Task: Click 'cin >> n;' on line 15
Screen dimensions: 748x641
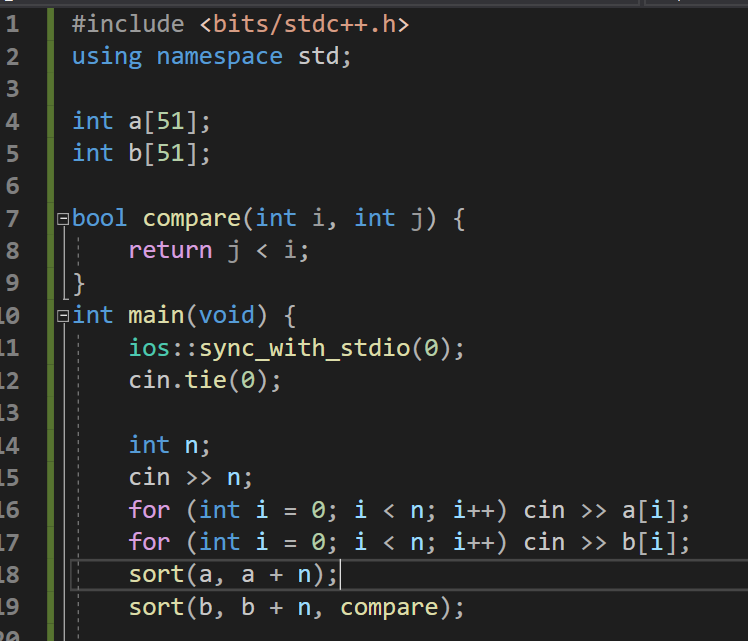Action: pos(190,478)
